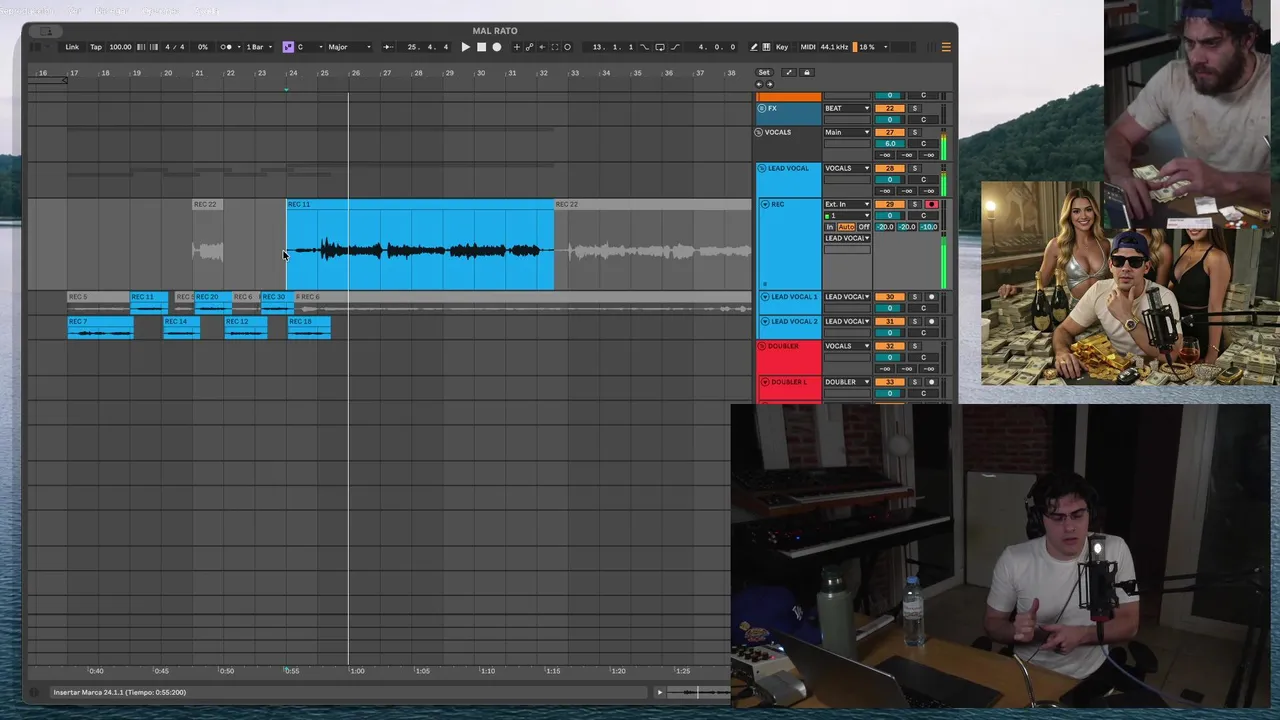The image size is (1280, 720).
Task: Enable Draw Mode pencil icon
Action: point(754,47)
